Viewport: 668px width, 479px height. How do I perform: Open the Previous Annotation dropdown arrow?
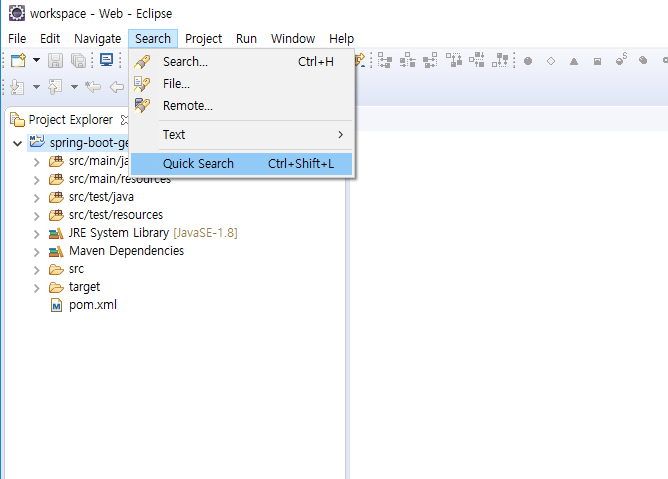75,87
